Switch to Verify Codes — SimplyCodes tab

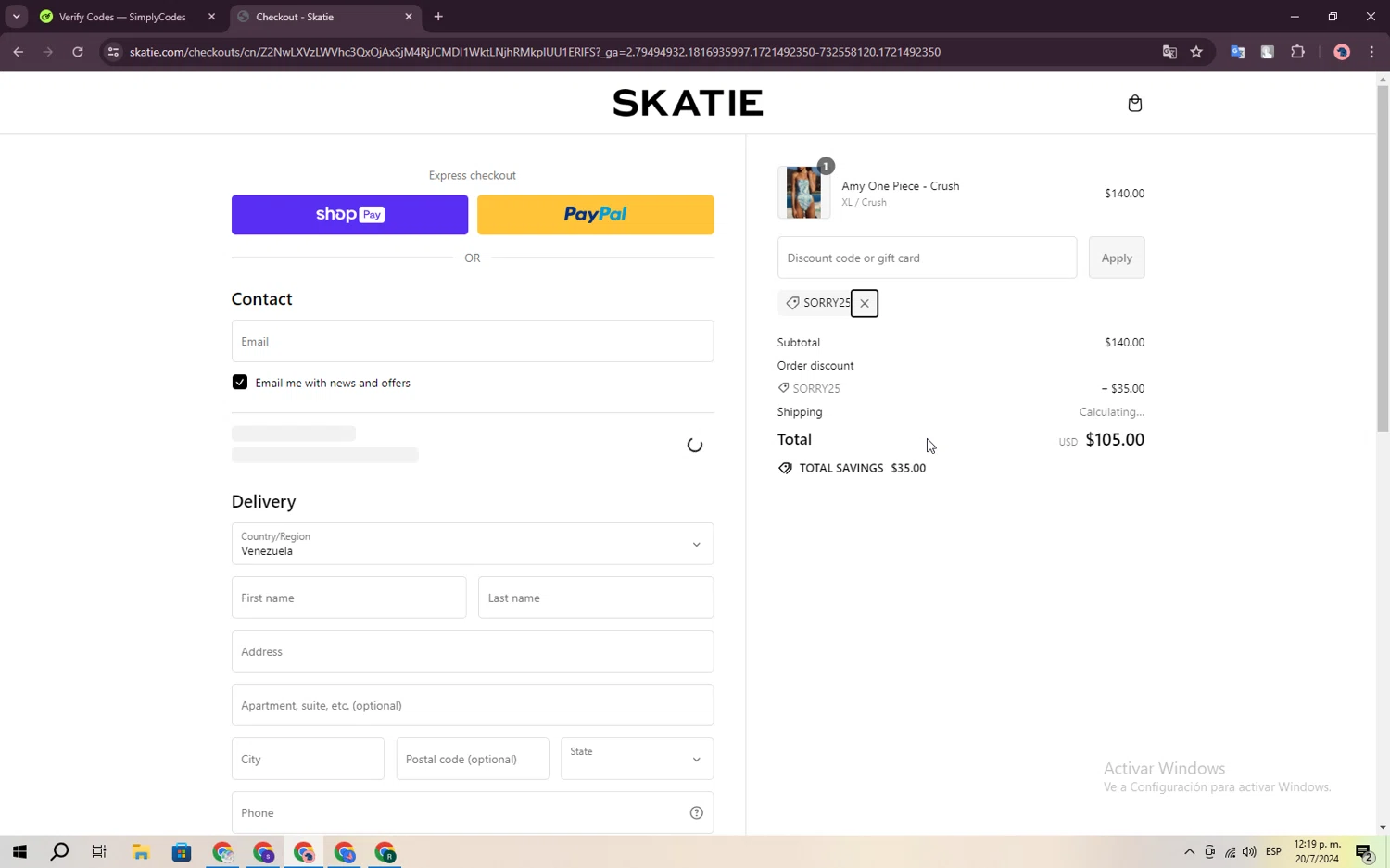point(122,17)
